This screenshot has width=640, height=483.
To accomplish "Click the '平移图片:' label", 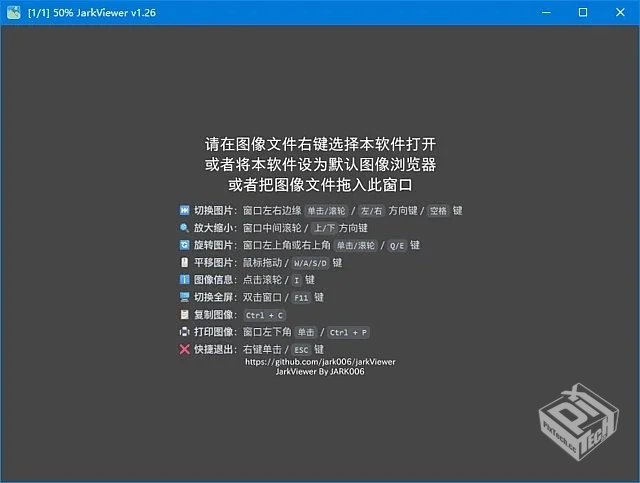I will click(215, 262).
